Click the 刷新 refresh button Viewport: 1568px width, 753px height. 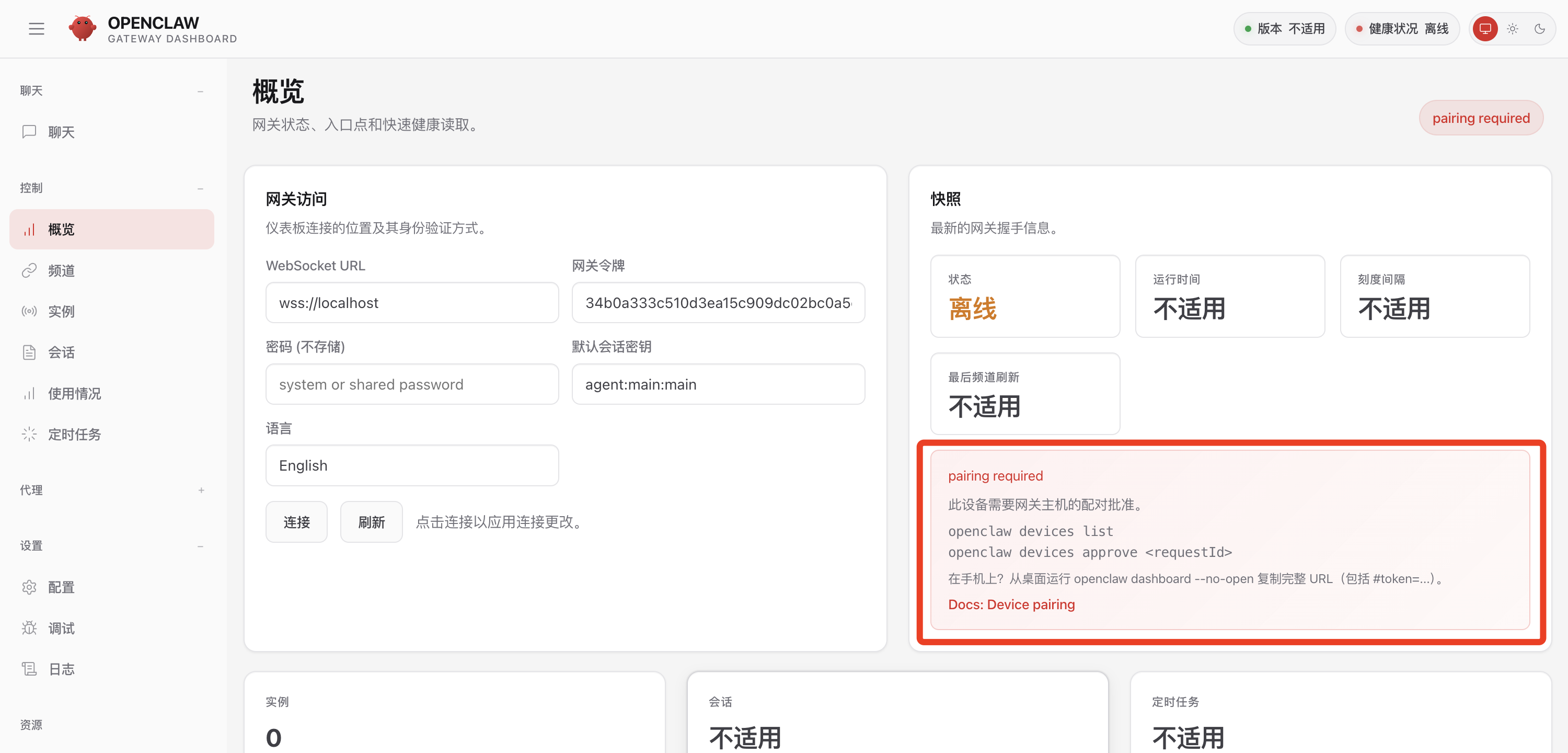pyautogui.click(x=371, y=522)
